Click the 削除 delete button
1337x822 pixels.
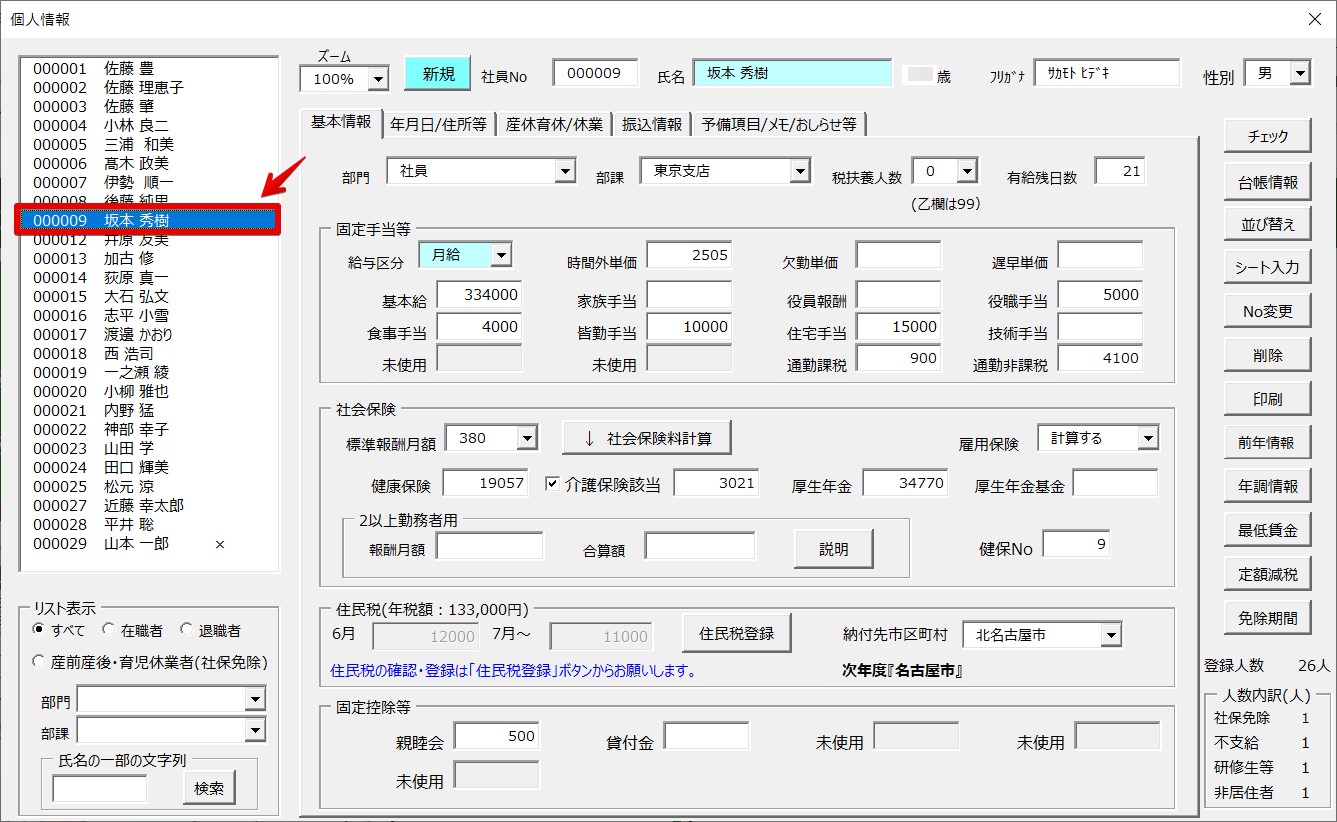tap(1267, 355)
